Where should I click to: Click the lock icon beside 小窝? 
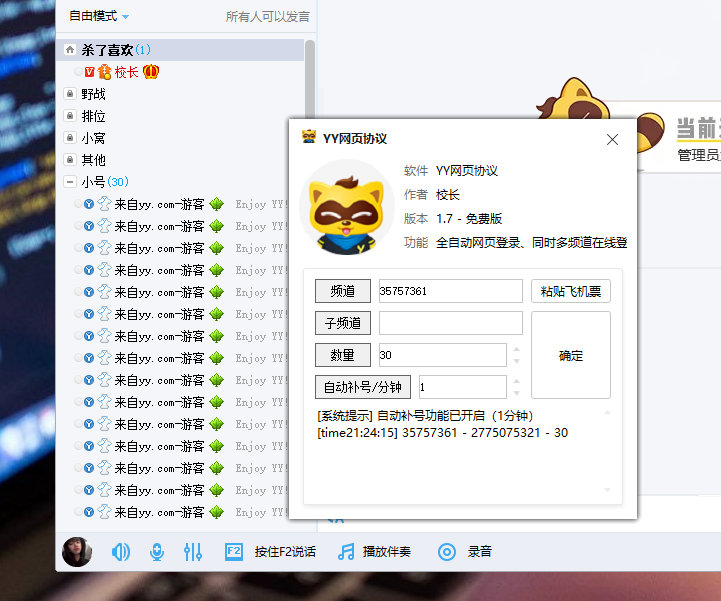coord(70,138)
